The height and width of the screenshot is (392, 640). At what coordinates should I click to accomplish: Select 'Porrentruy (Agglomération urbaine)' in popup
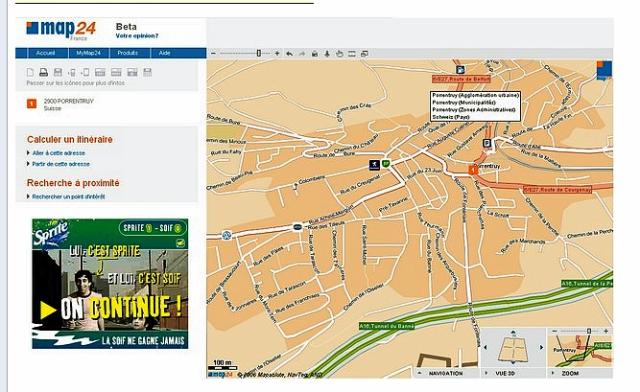pos(476,95)
